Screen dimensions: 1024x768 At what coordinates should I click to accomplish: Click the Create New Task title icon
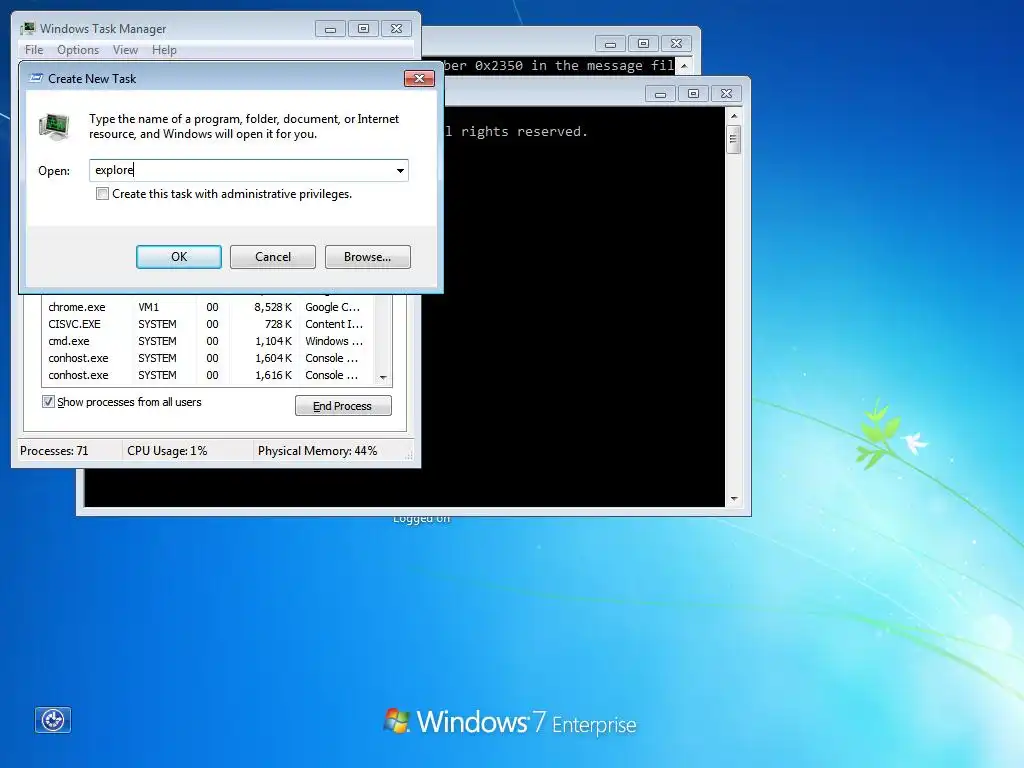coord(37,78)
